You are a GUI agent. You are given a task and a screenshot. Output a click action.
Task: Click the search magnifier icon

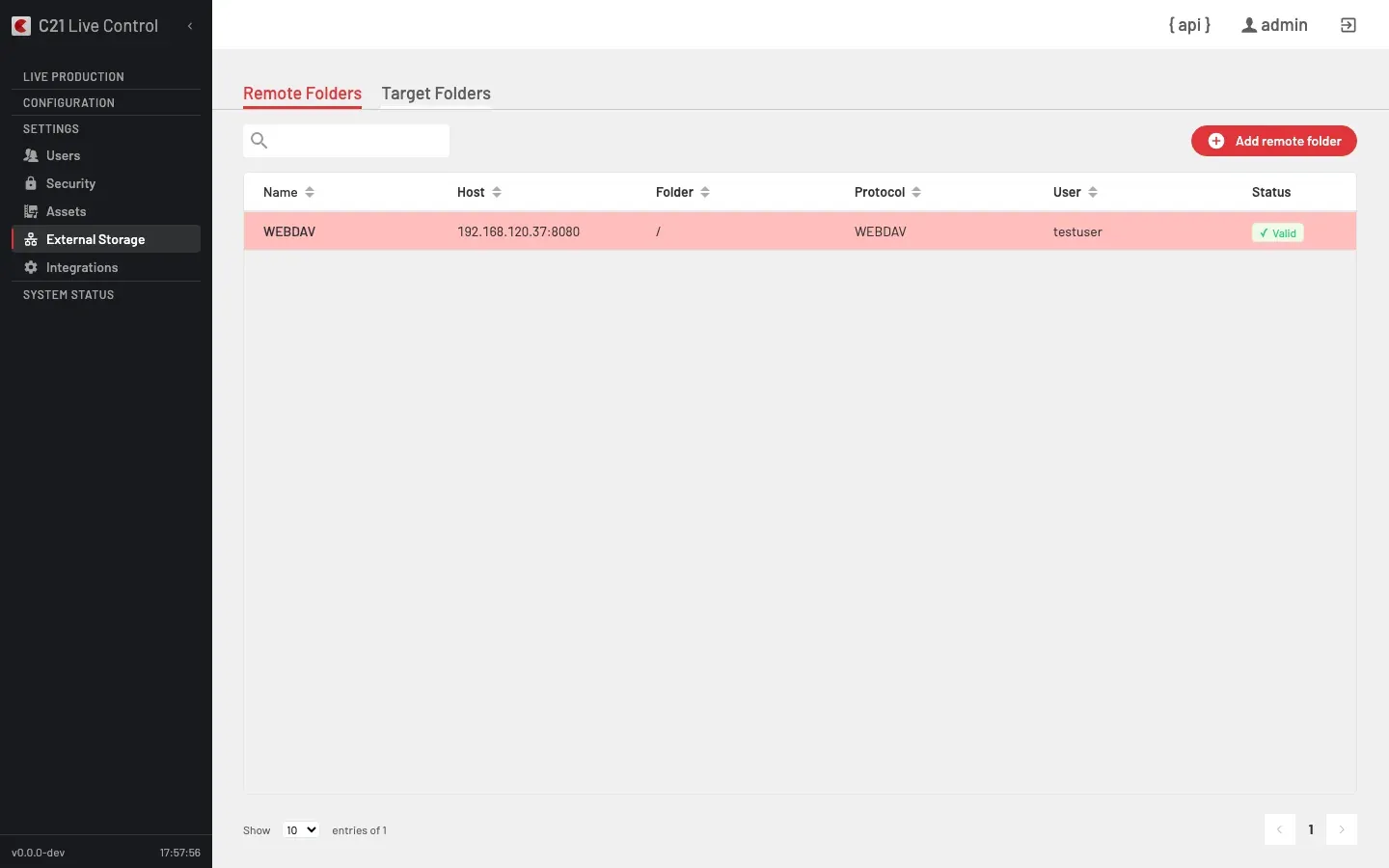click(x=259, y=141)
